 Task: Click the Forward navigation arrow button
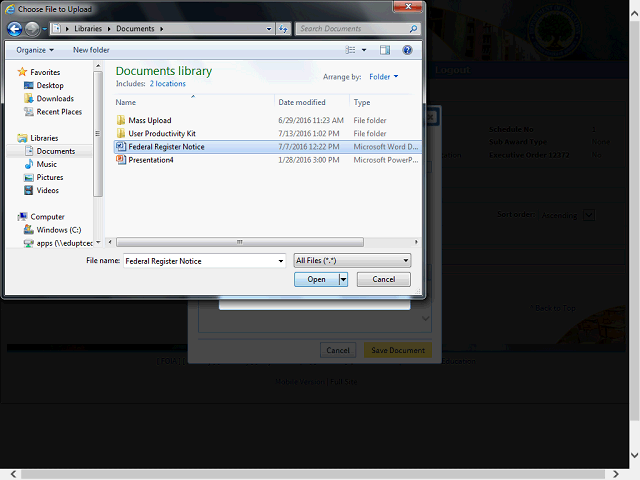(x=32, y=29)
